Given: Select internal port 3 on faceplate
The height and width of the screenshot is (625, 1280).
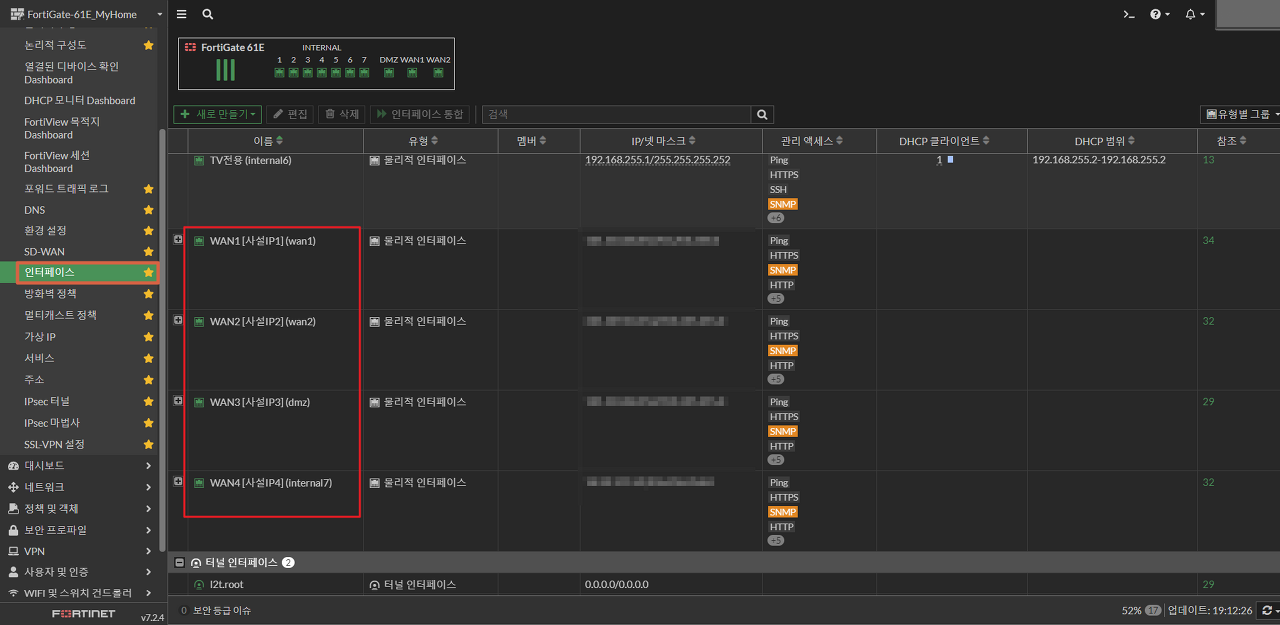Looking at the screenshot, I should point(308,73).
